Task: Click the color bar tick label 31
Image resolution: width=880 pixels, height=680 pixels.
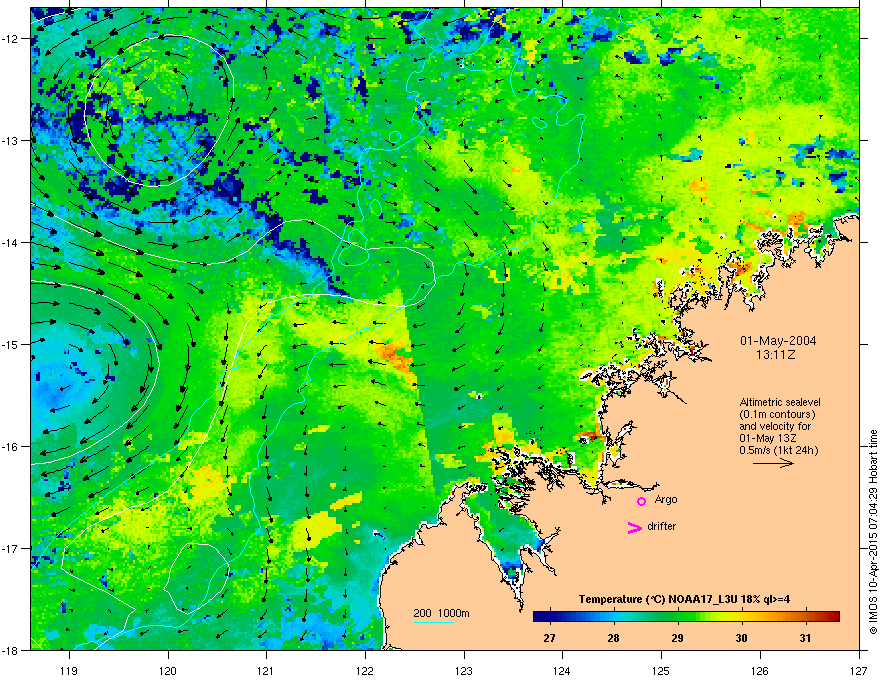Action: 805,638
